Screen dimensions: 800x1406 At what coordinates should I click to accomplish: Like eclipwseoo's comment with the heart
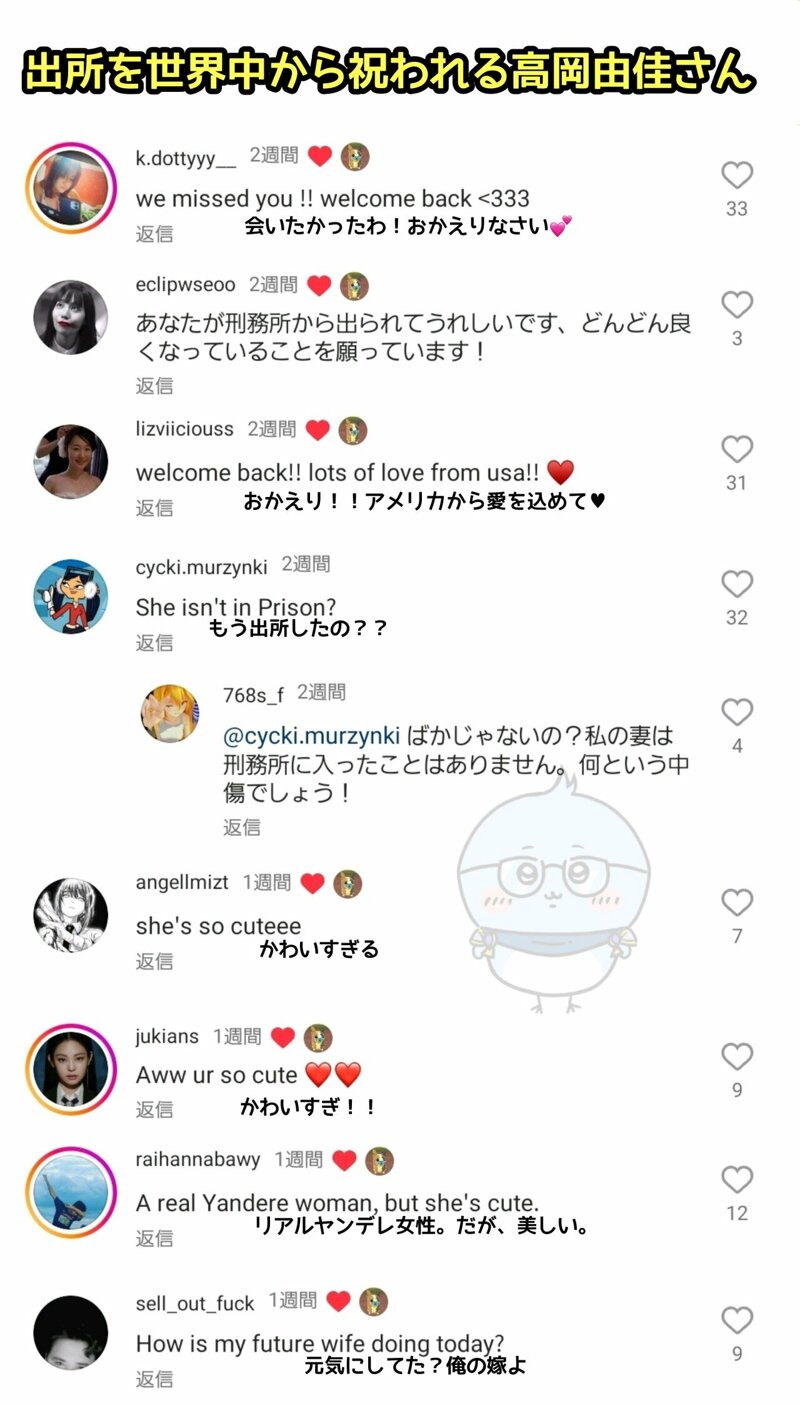(x=737, y=305)
